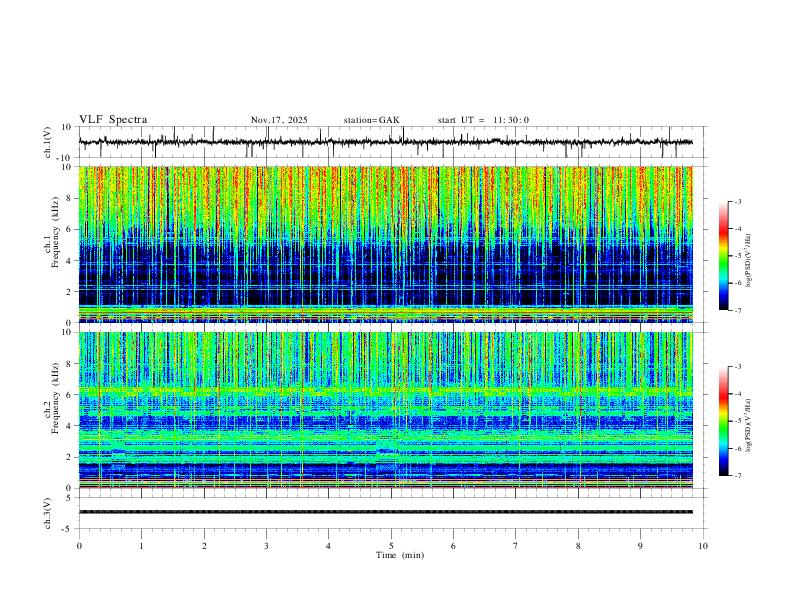Click the ch.1 "Frequency (kHz)" axis label
Image resolution: width=792 pixels, height=612 pixels.
(55, 233)
